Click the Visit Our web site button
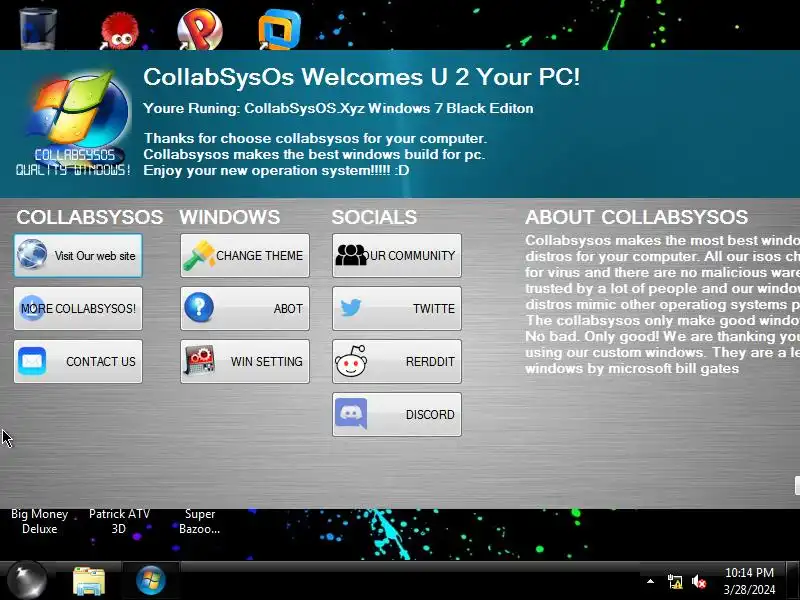 (x=78, y=256)
